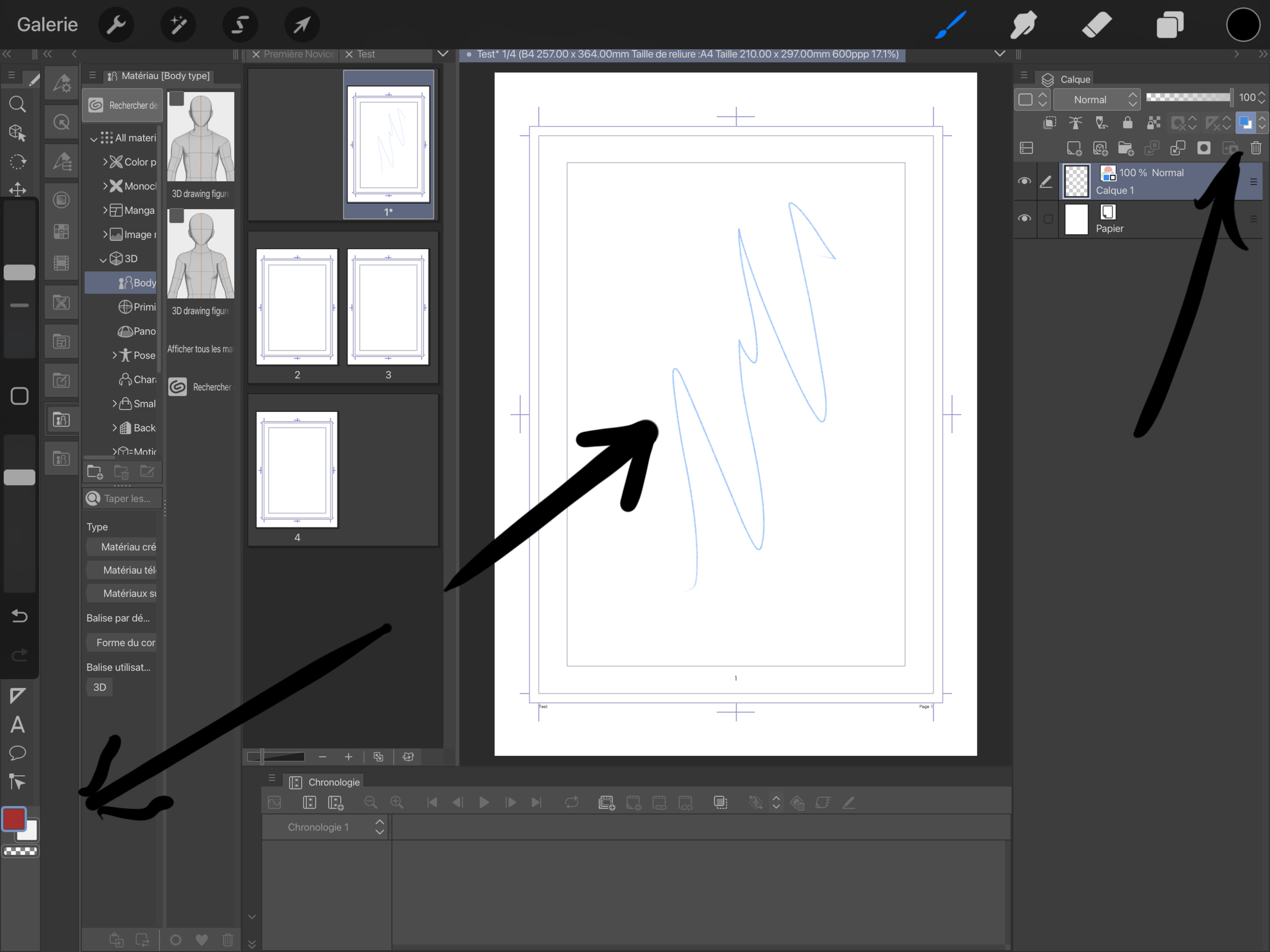This screenshot has height=952, width=1270.
Task: Open the smudge tool in top bar
Action: click(1023, 25)
